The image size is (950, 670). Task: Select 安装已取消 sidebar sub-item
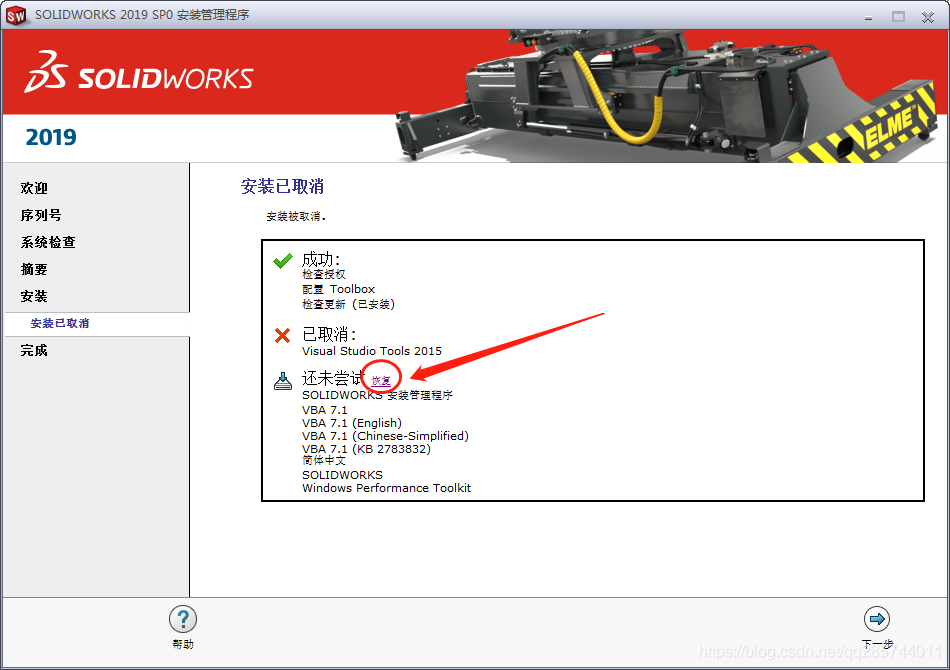click(x=60, y=323)
